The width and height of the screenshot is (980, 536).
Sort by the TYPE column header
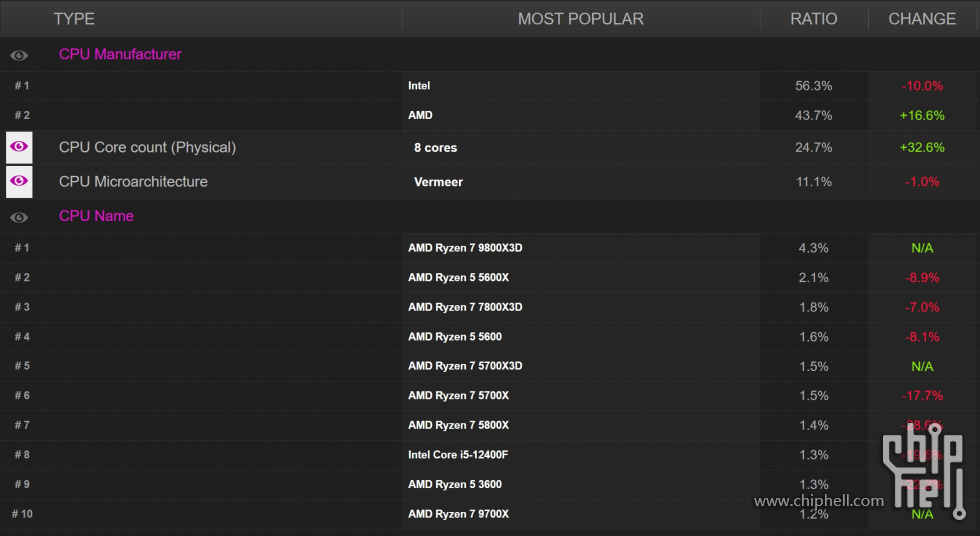tap(74, 19)
